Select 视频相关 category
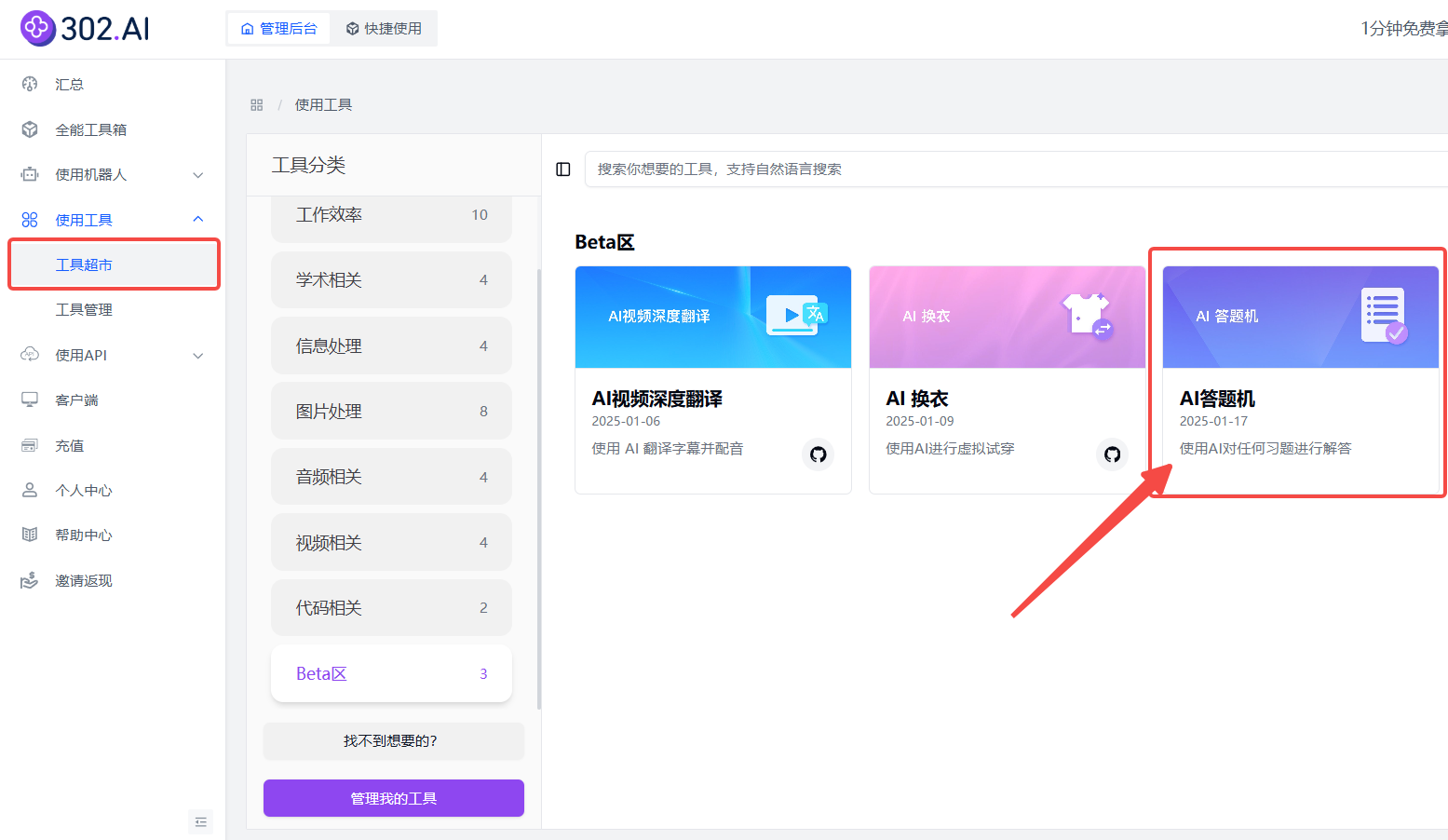1448x840 pixels. point(391,542)
